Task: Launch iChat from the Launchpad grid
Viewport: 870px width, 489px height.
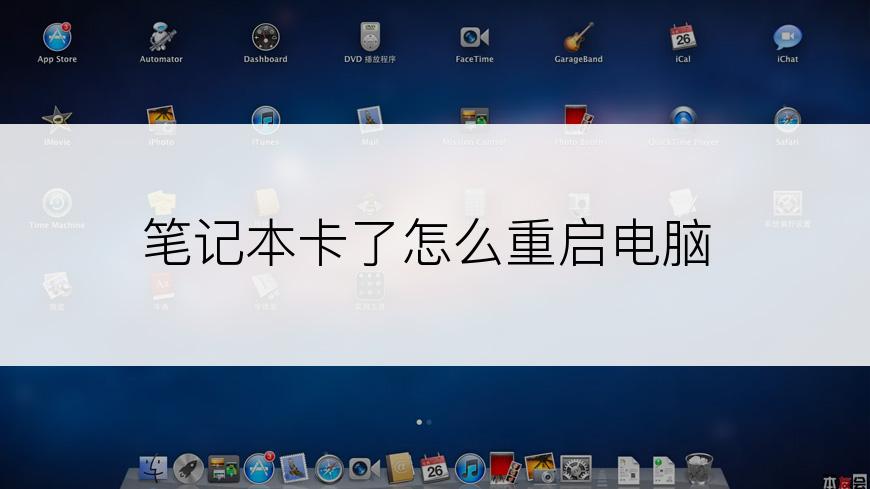Action: coord(787,38)
